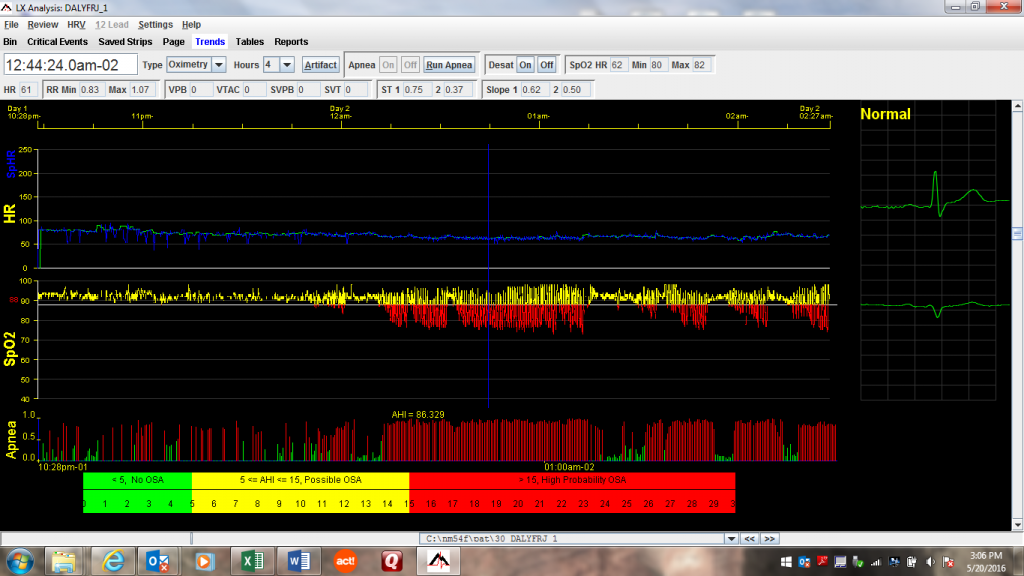1024x576 pixels.
Task: Click the horizontal scrollbar thumb at bottom
Action: pos(191,539)
